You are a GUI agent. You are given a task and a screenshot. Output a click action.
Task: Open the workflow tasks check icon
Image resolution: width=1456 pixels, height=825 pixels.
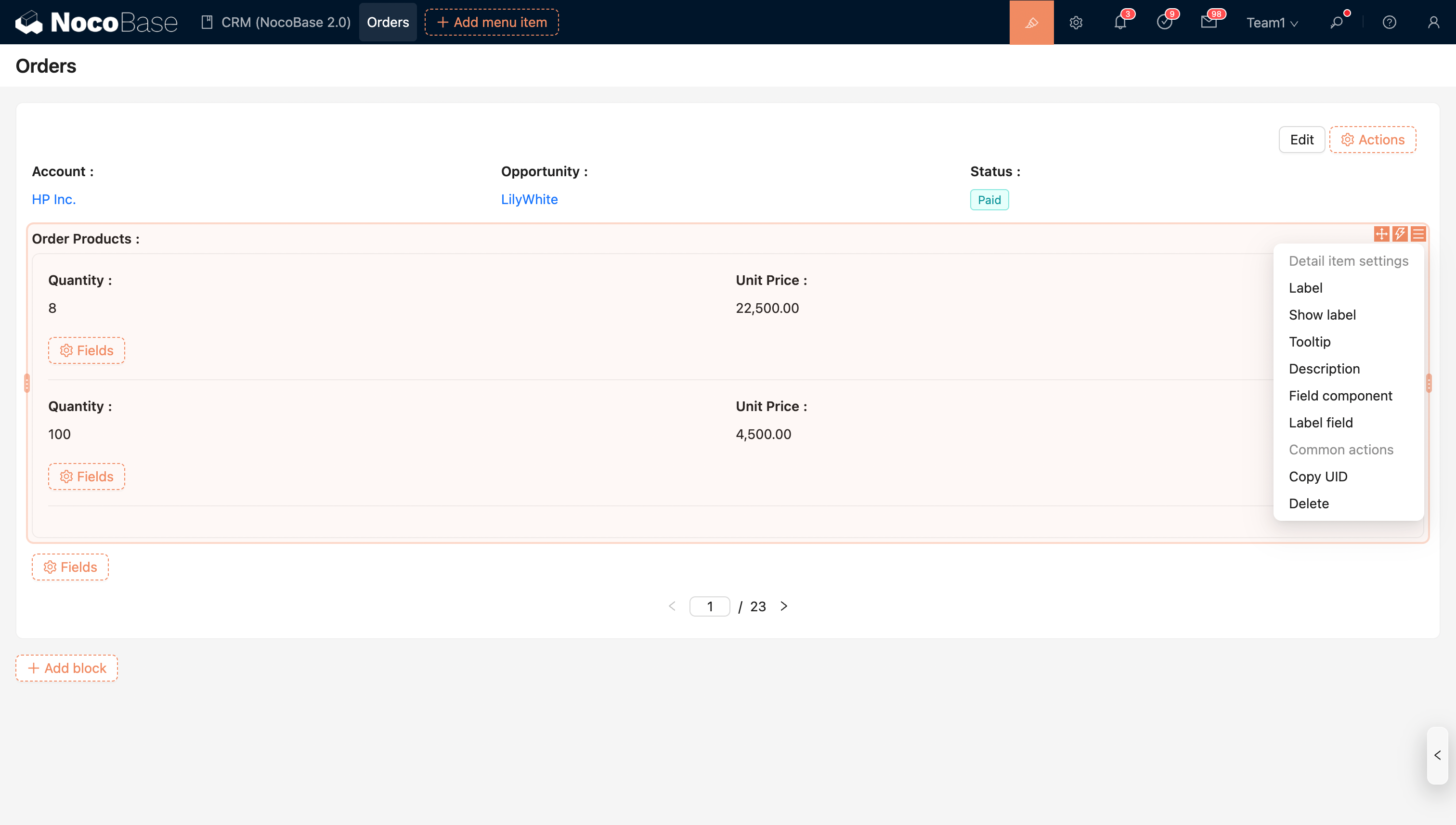tap(1164, 22)
